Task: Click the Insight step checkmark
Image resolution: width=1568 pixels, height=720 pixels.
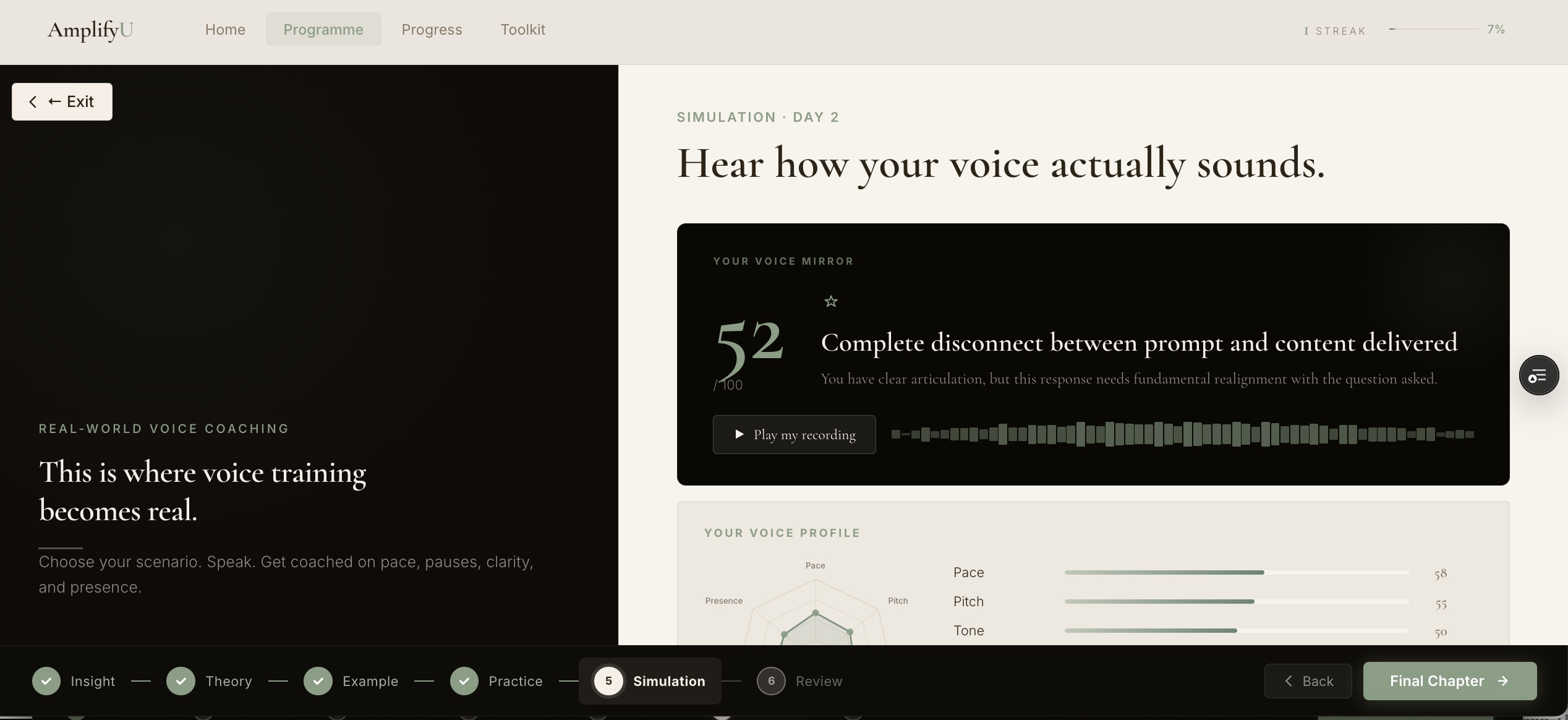Action: point(46,681)
